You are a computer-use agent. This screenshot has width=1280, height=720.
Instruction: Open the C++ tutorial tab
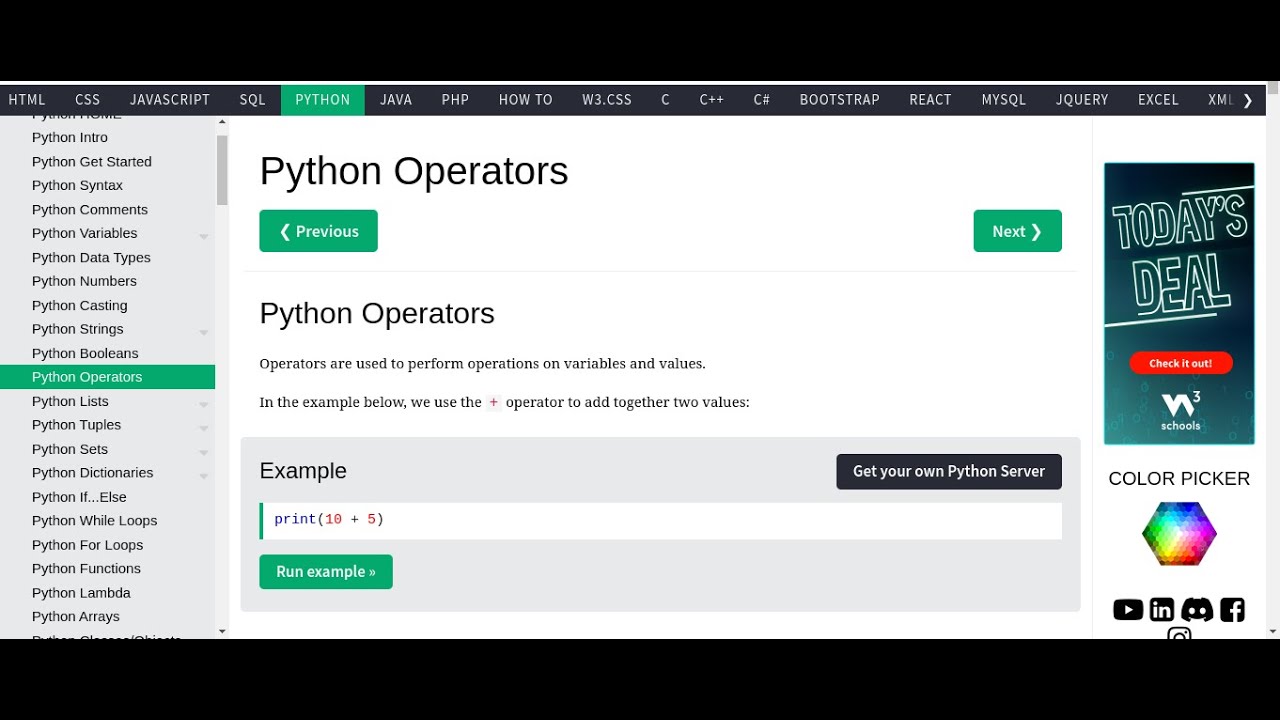click(x=712, y=100)
